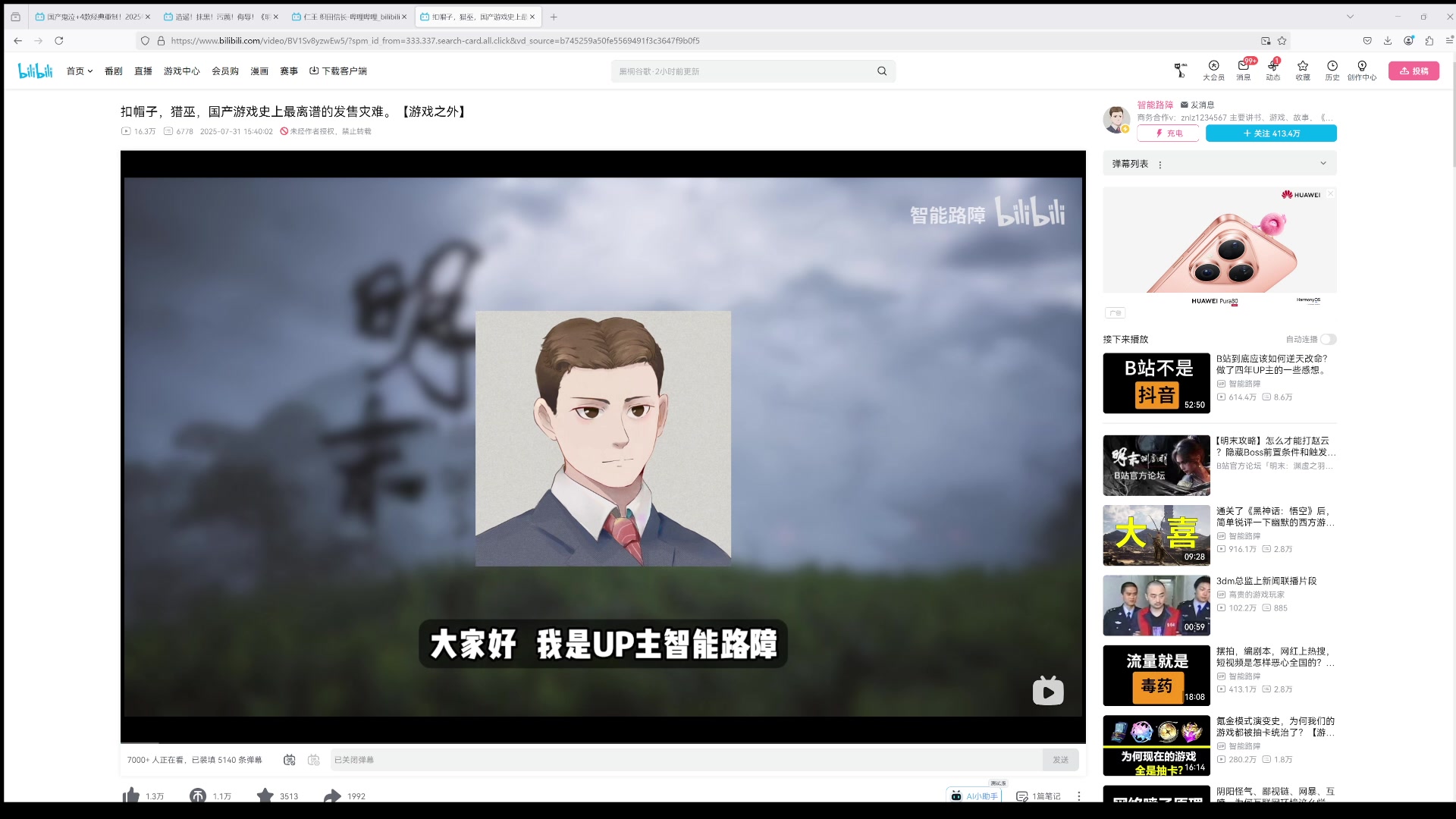Click the 关注 413.4万 follow button
Viewport: 1456px width, 819px height.
tap(1271, 133)
